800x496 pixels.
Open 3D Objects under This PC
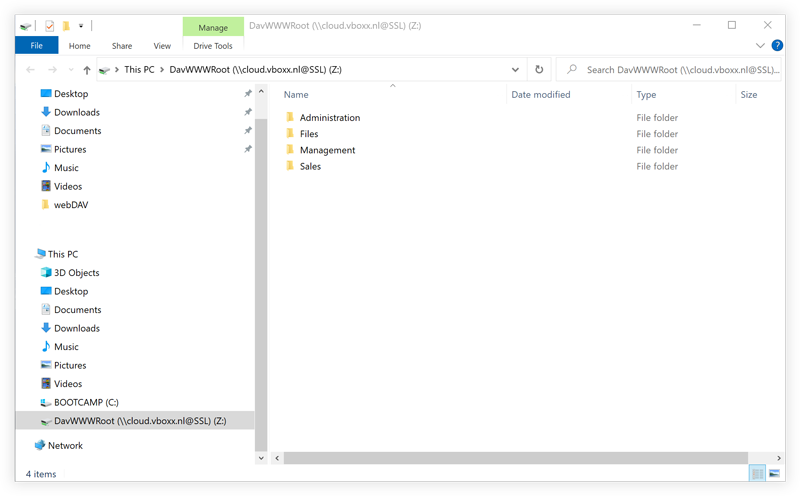point(77,272)
